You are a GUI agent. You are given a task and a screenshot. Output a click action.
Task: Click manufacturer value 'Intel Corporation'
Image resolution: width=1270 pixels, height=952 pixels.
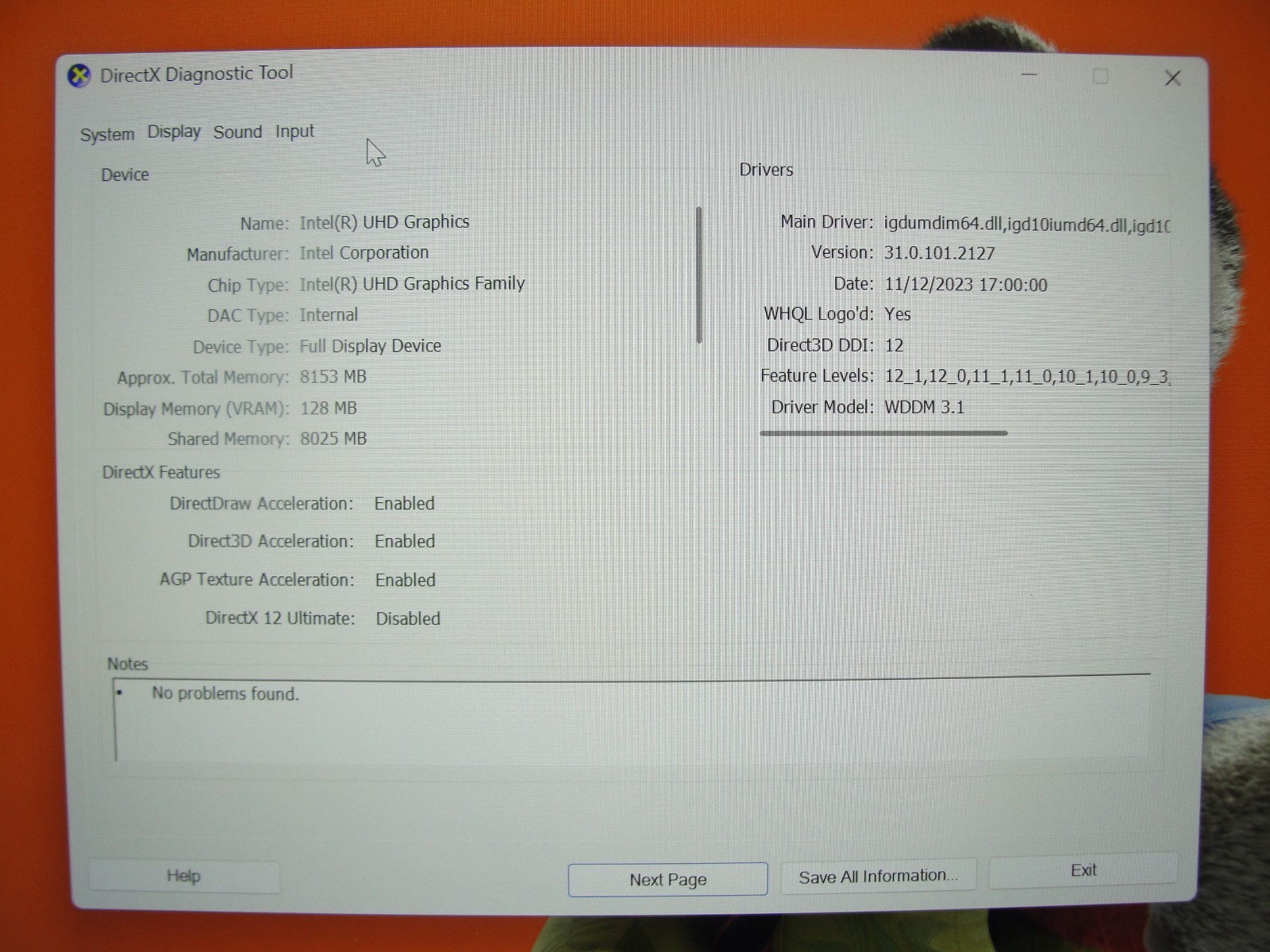(x=364, y=253)
